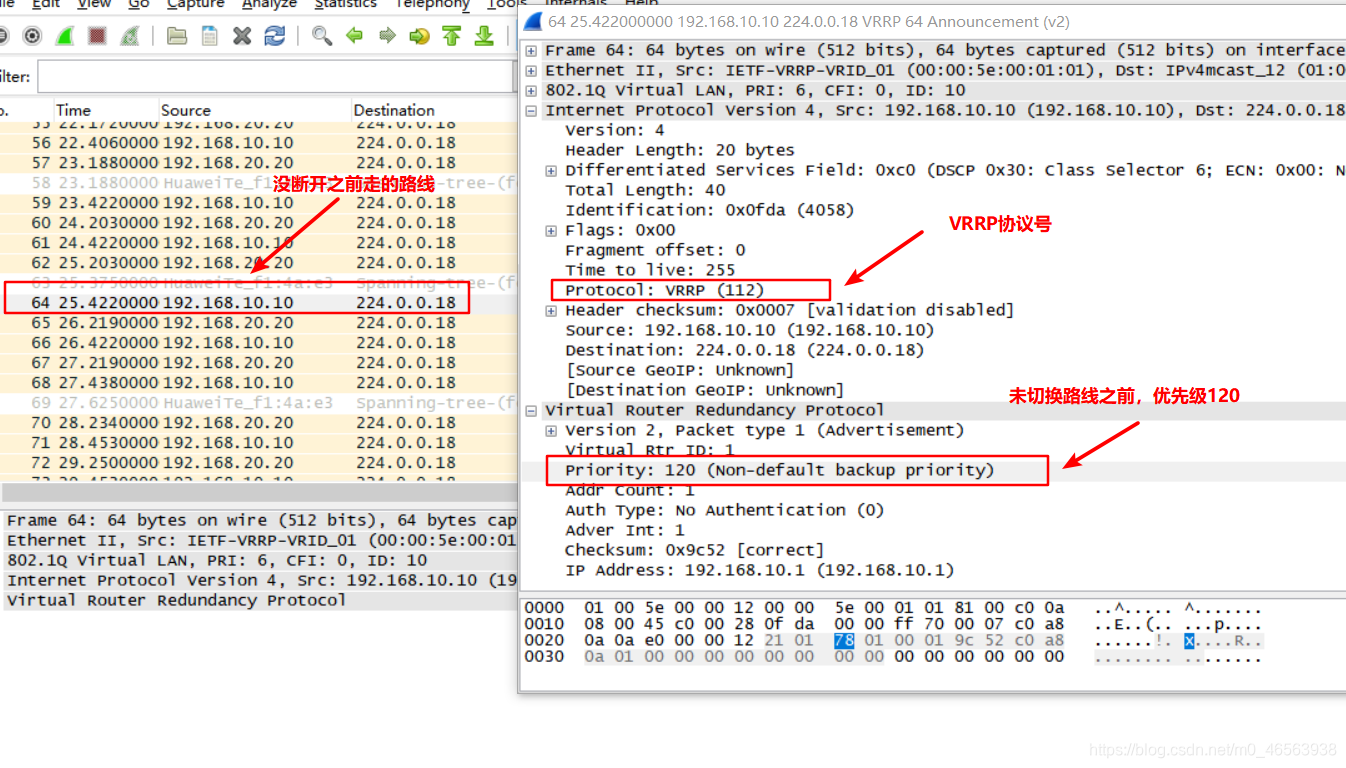Find a packet (magnifier icon)
Screen dimensions: 1346x768
tap(322, 36)
